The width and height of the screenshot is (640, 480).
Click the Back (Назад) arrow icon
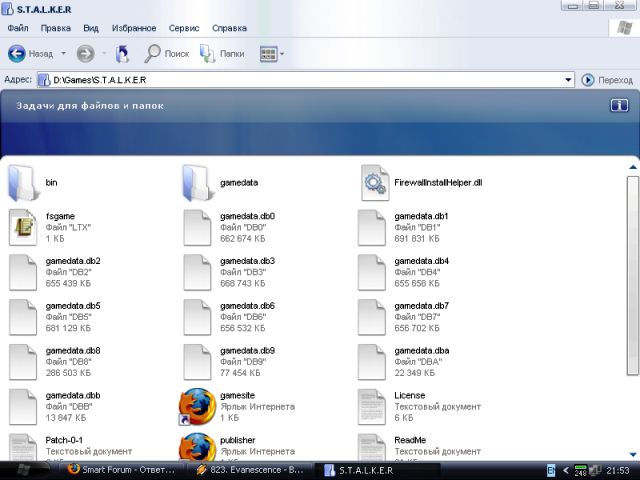tap(17, 53)
